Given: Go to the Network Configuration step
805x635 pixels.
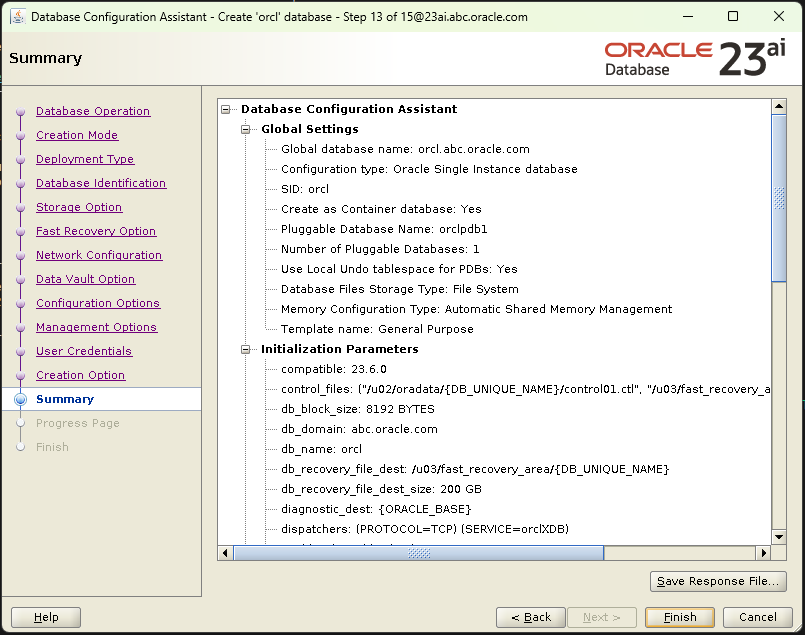Looking at the screenshot, I should pyautogui.click(x=99, y=255).
